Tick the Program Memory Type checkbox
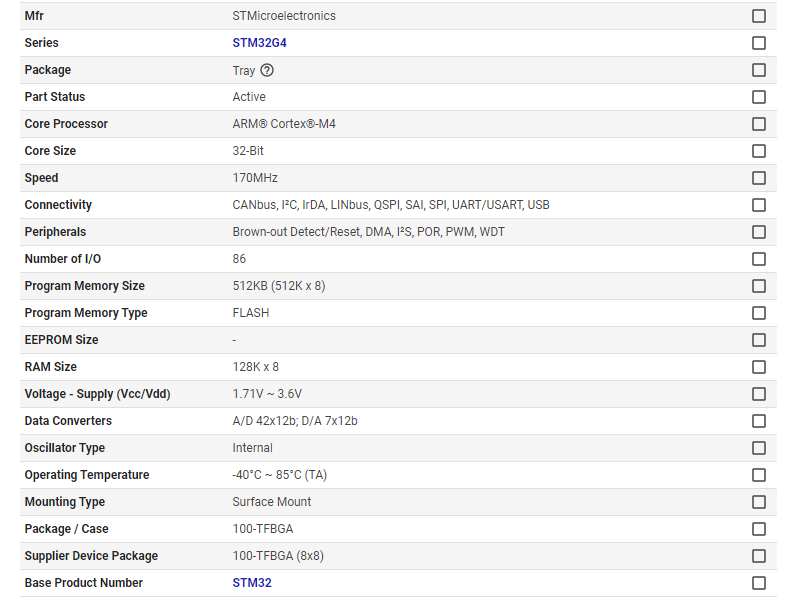 pyautogui.click(x=759, y=313)
